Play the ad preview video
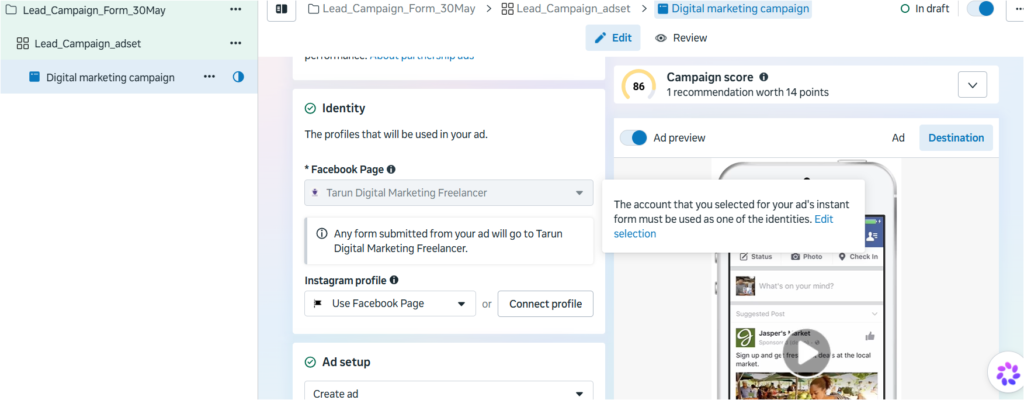The image size is (1024, 400). (806, 353)
